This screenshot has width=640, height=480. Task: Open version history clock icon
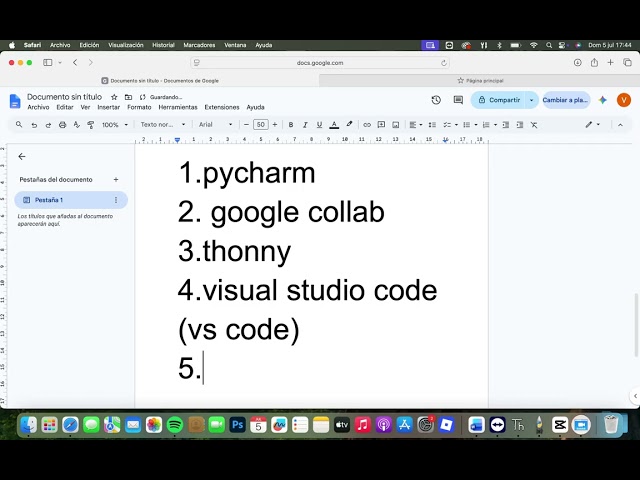(436, 100)
